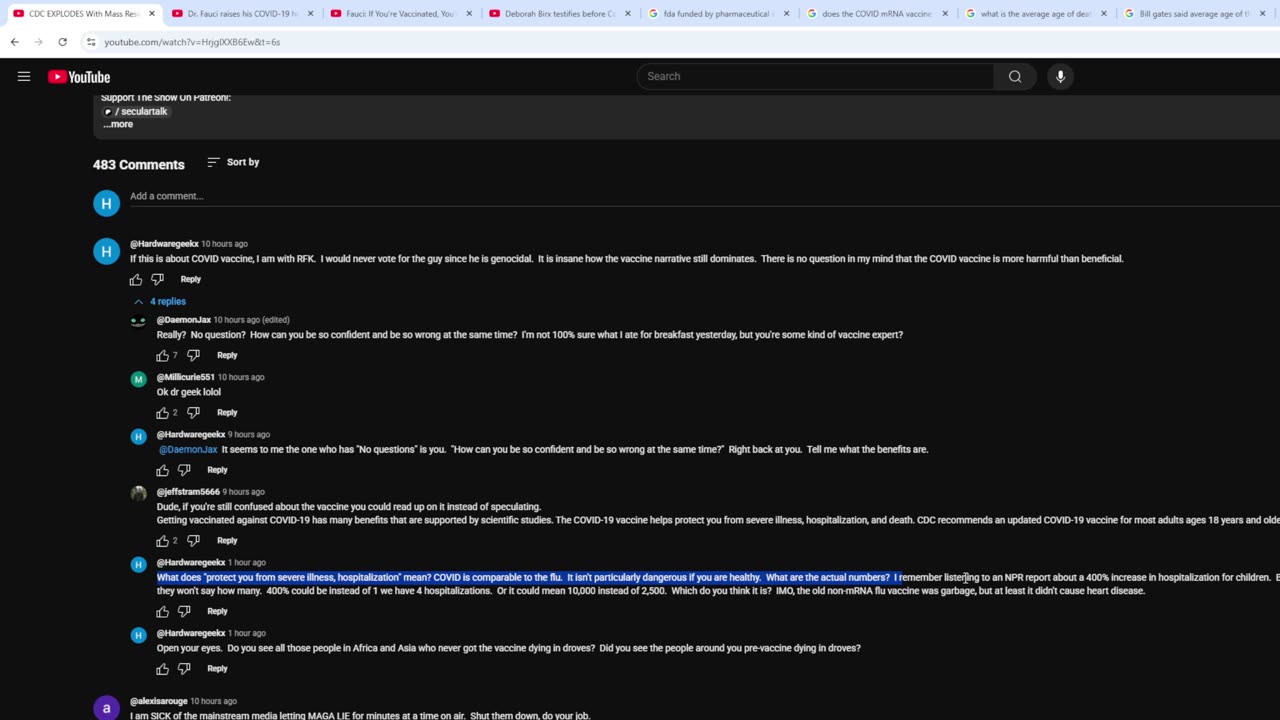Reply to jeffstram5666's comment

227,541
